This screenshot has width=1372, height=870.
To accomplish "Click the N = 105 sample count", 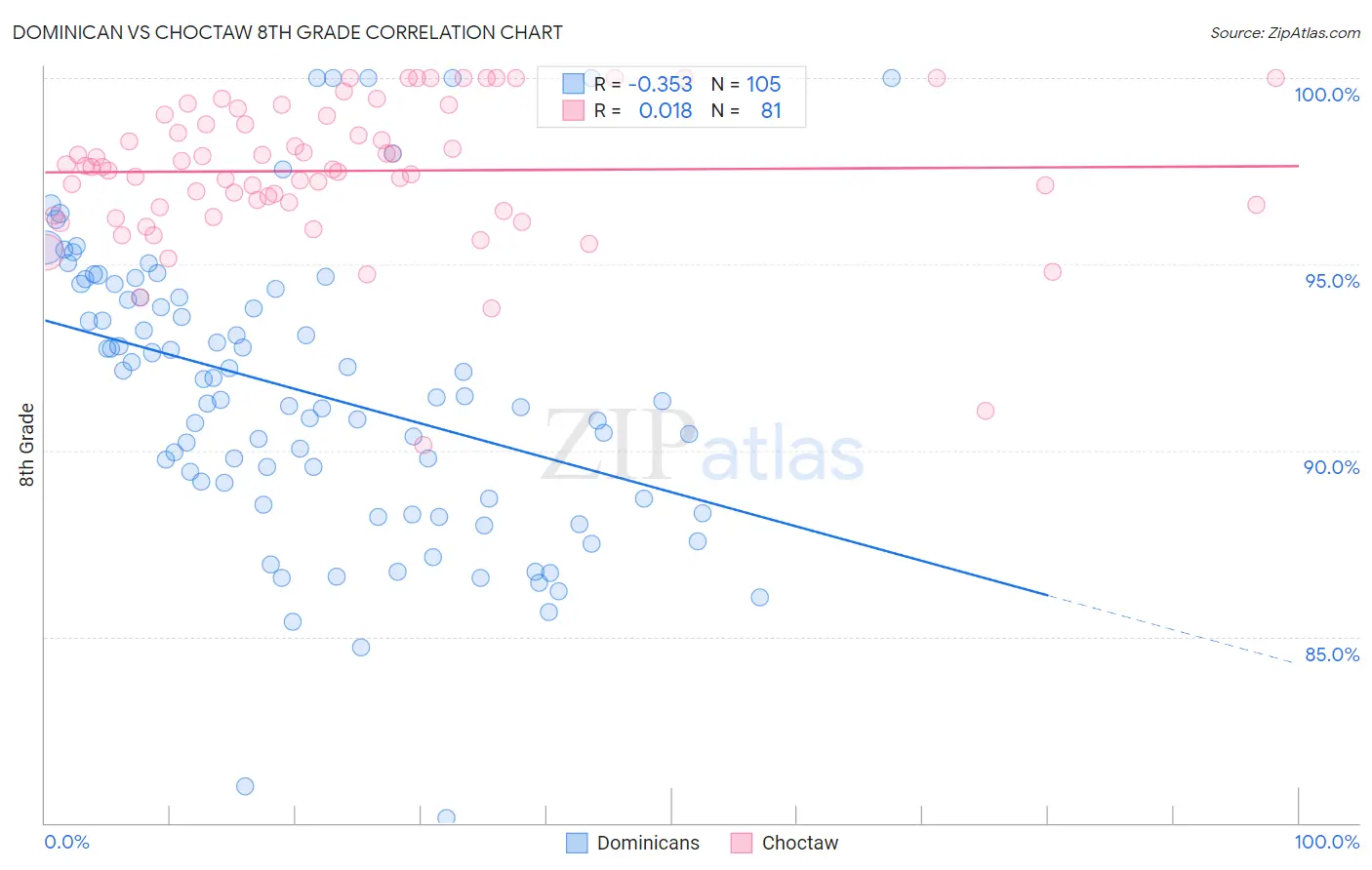I will point(746,84).
